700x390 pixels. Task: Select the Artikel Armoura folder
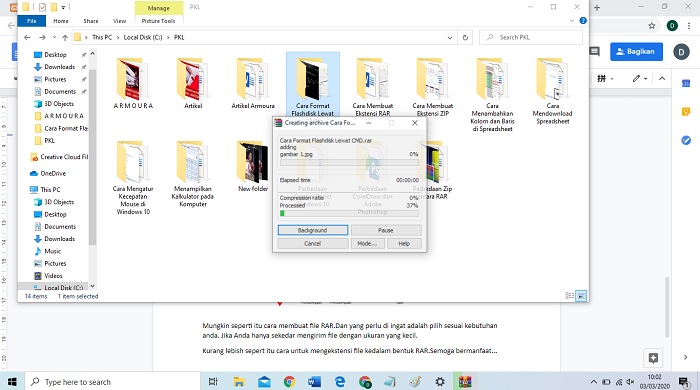(x=253, y=83)
